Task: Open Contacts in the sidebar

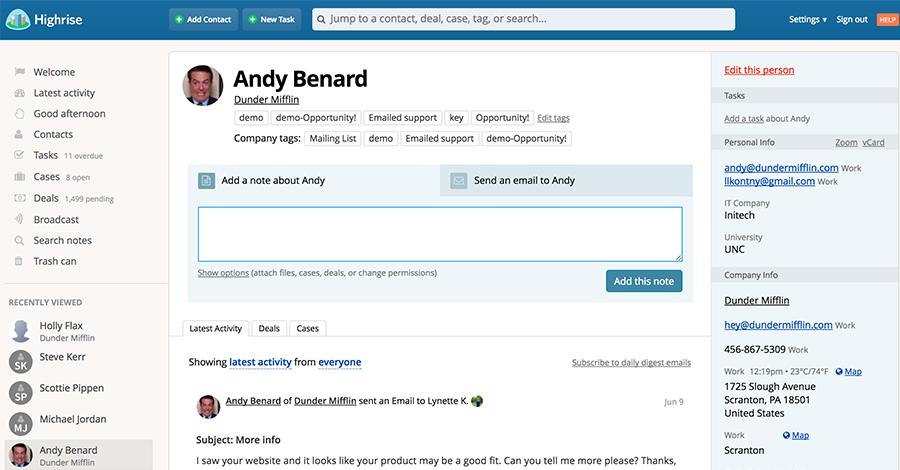Action: coord(53,134)
